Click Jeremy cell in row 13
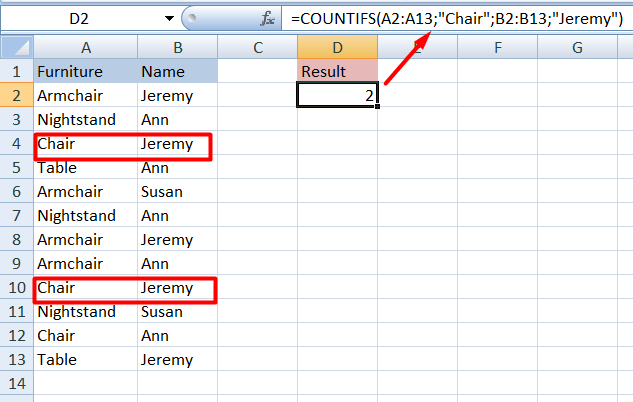 [x=178, y=360]
